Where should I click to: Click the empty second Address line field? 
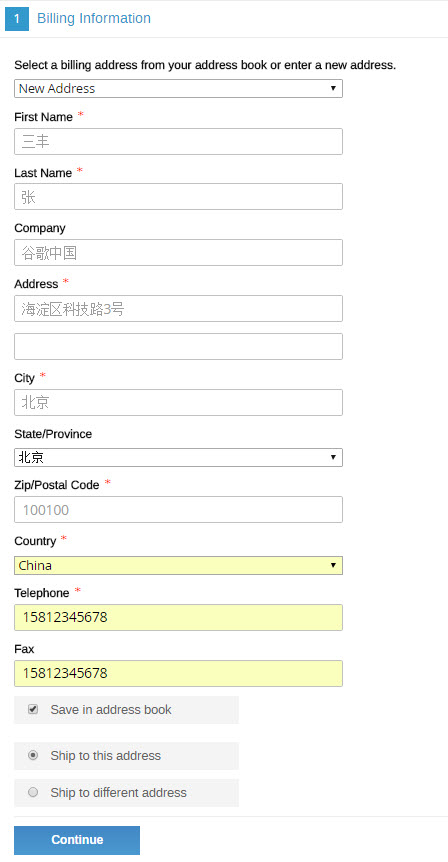tap(178, 346)
